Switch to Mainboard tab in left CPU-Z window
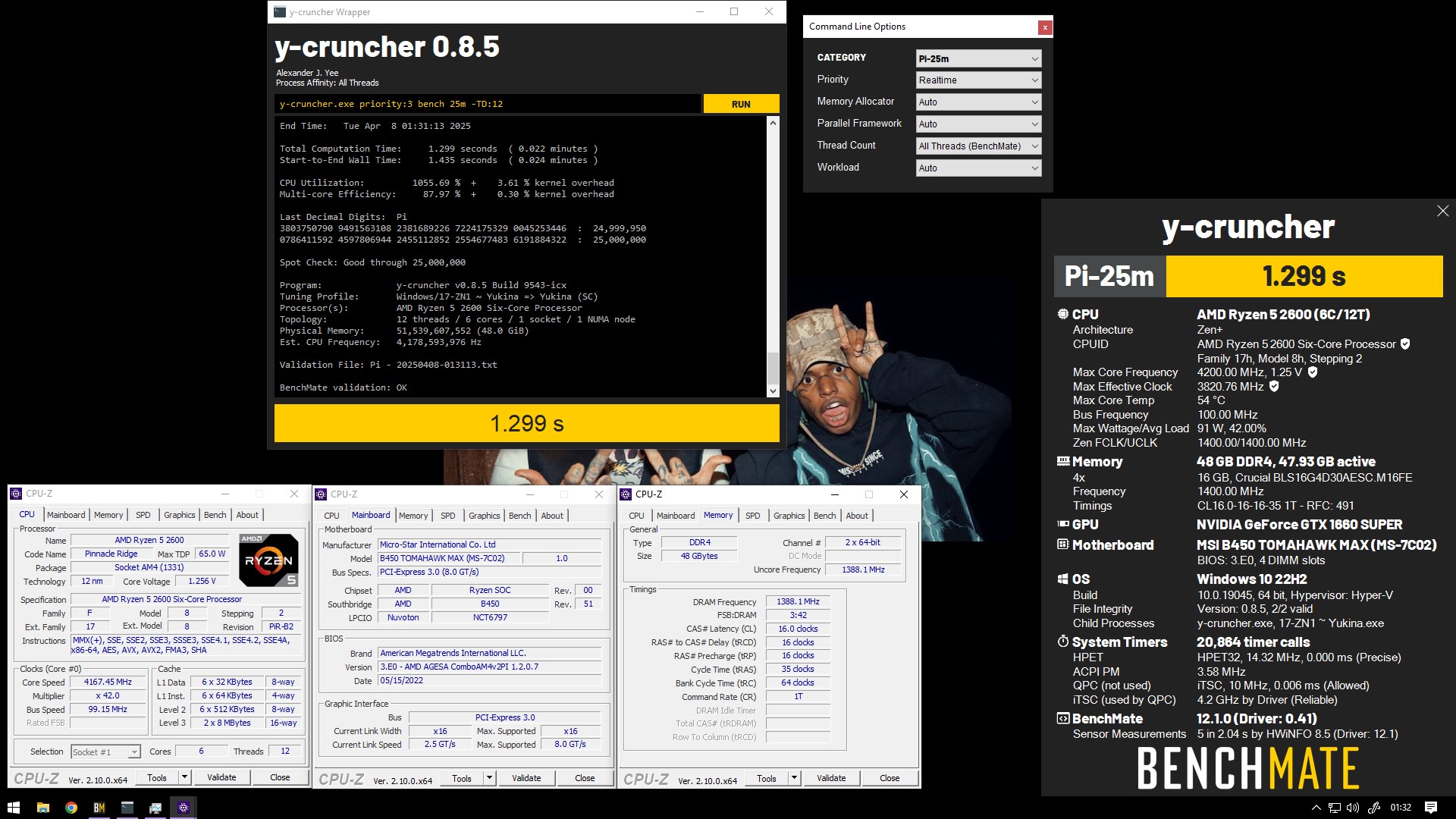 point(66,515)
